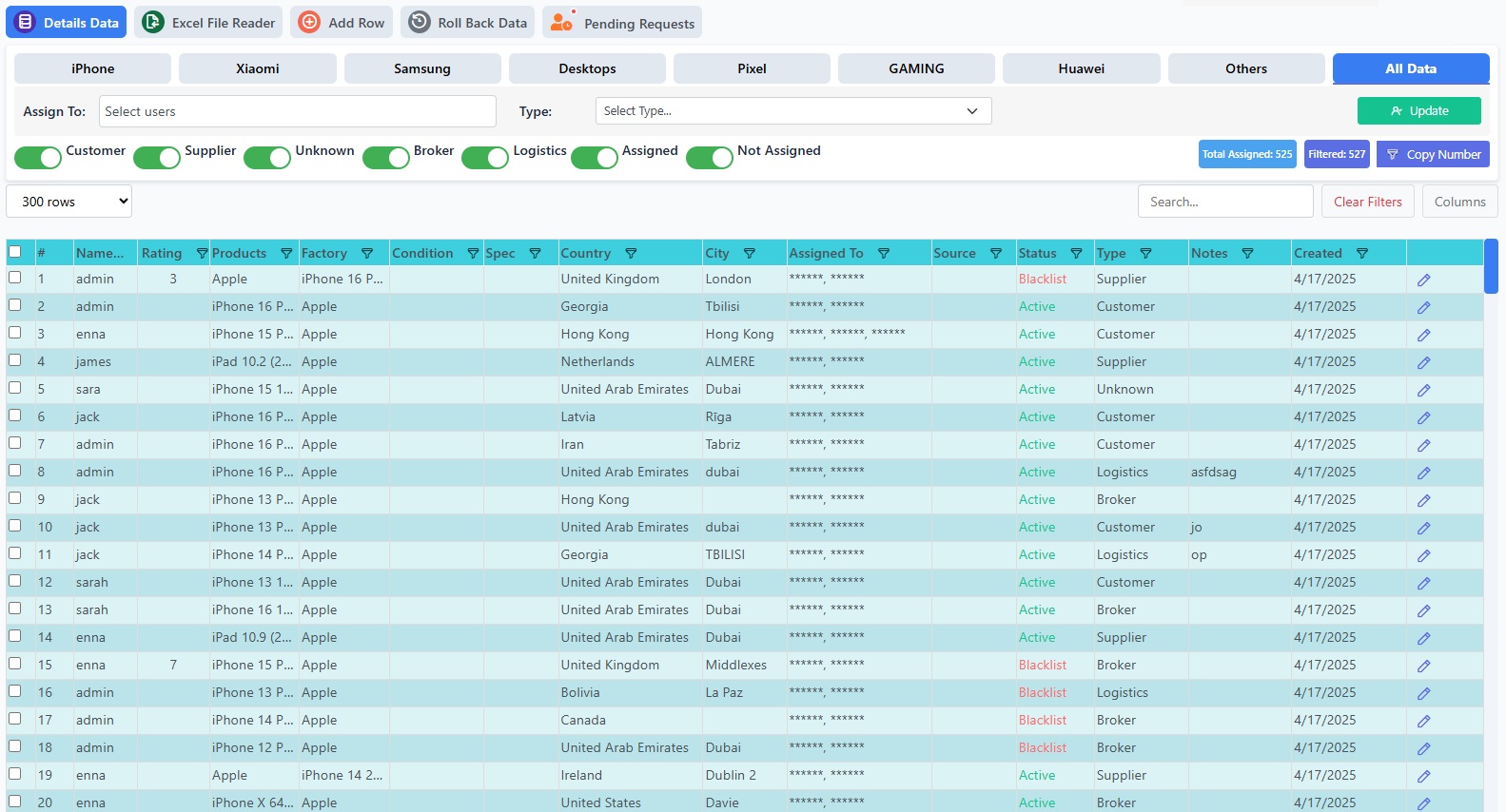Click edit pencil on row 16 Bolivia
Screen dimensions: 1506x812
(x=1423, y=693)
